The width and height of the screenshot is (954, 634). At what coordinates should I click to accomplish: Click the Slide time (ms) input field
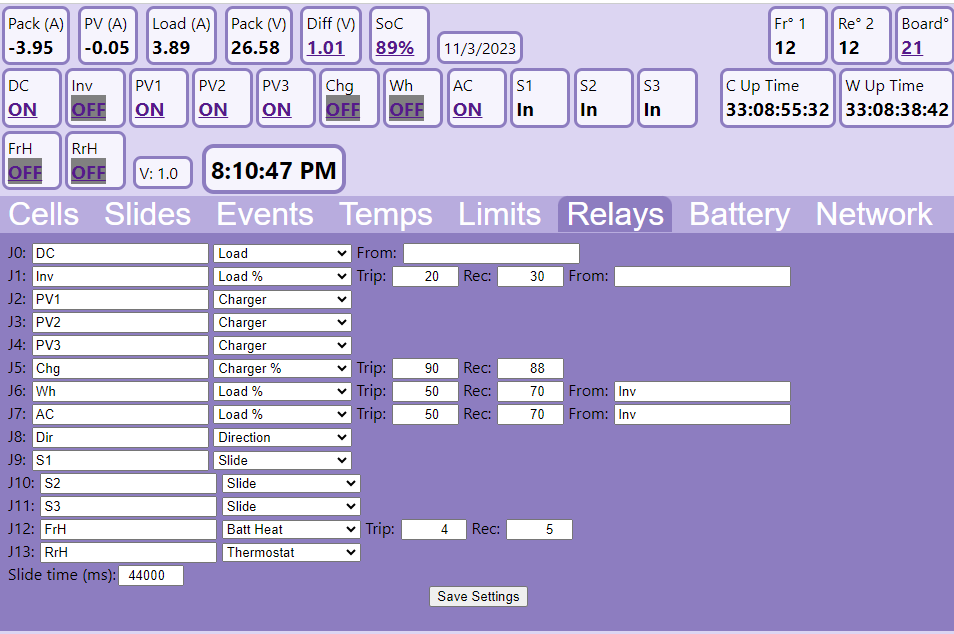[151, 575]
